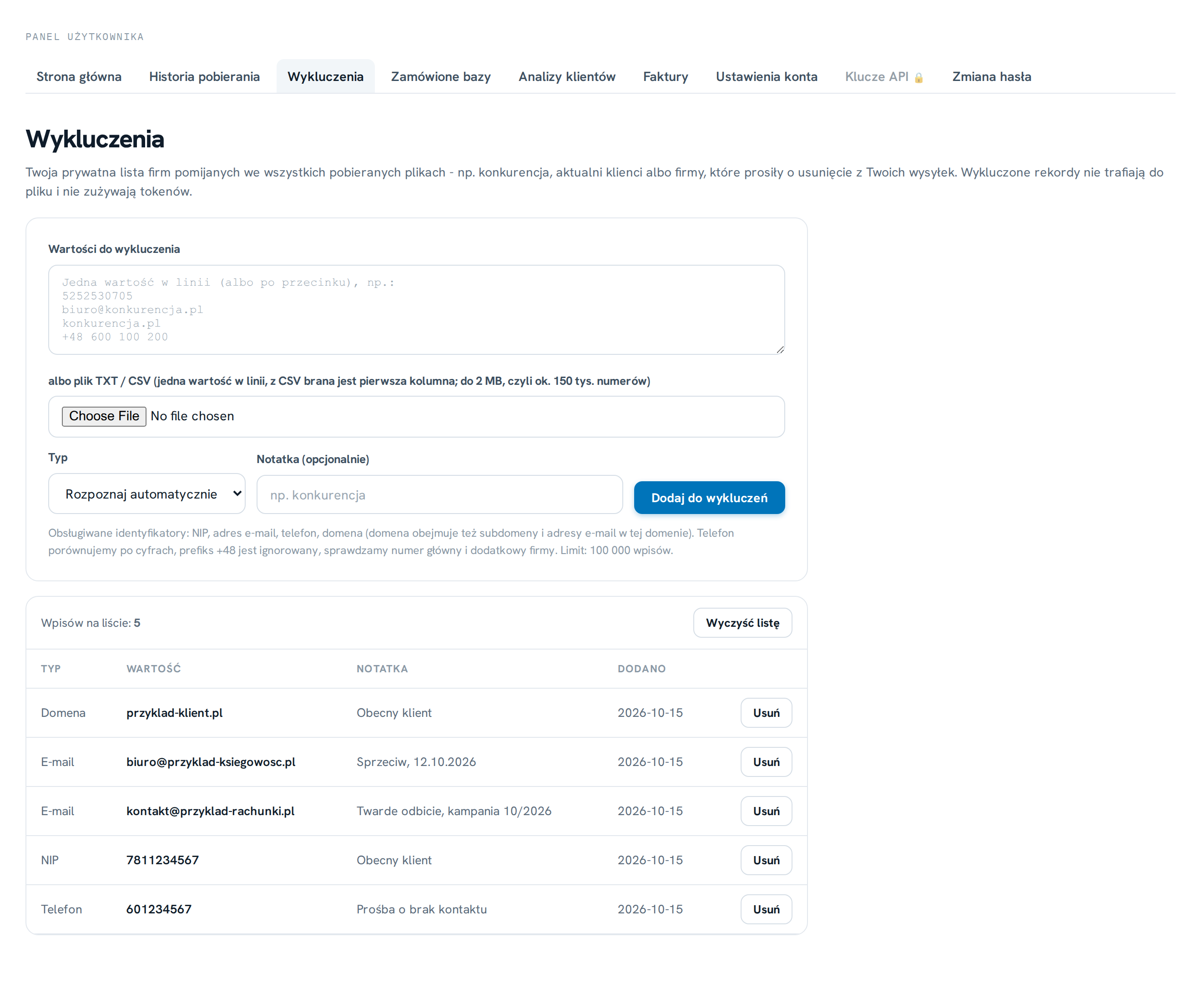Click the note Sprzeciw, 12.10.2026
The height and width of the screenshot is (1008, 1201).
tap(416, 761)
